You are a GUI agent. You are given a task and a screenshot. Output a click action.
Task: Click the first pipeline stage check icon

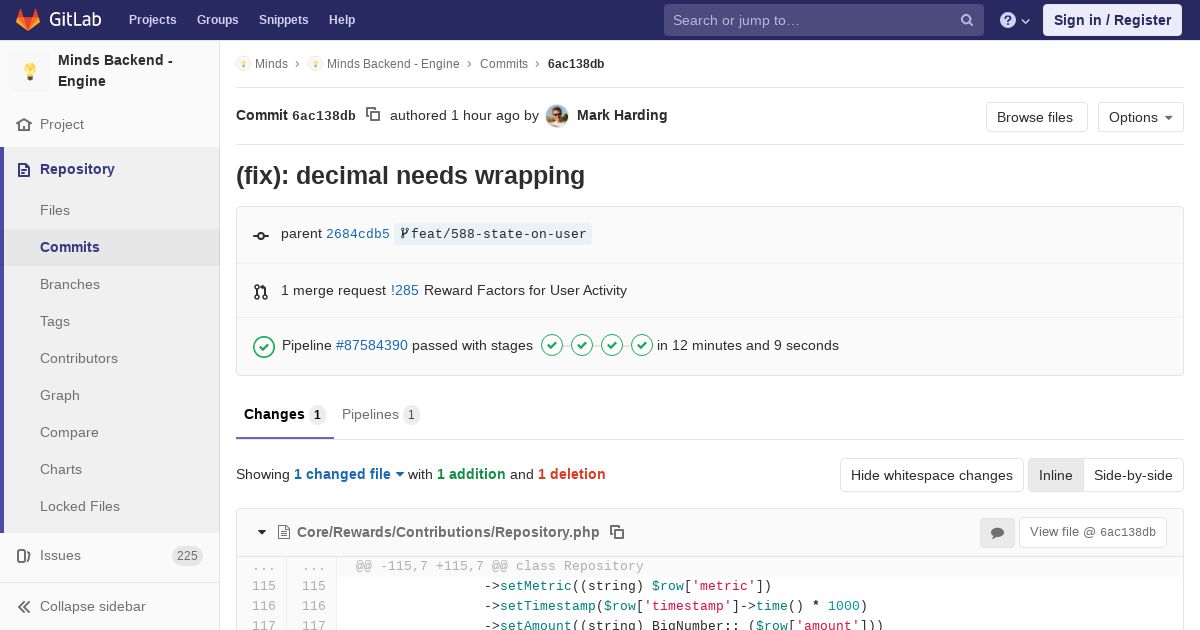point(552,345)
